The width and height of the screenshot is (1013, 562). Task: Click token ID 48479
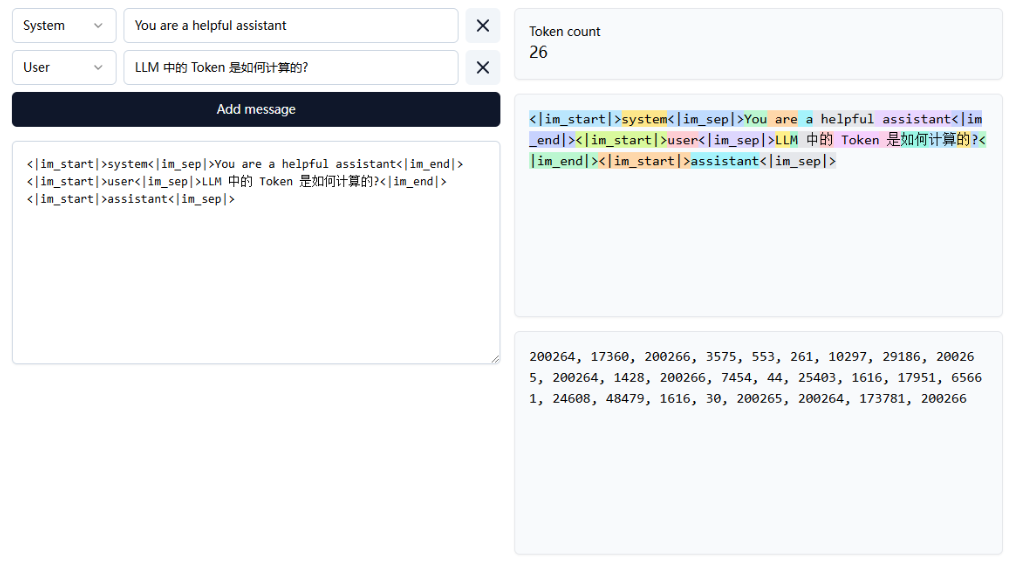tap(625, 399)
